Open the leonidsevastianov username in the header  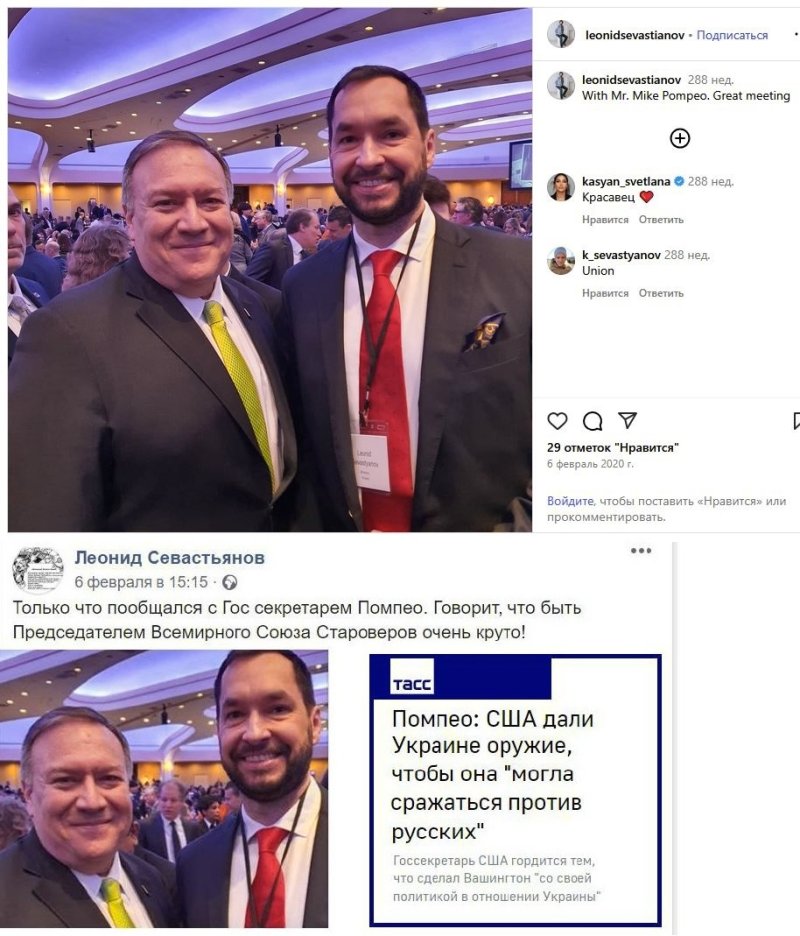635,35
